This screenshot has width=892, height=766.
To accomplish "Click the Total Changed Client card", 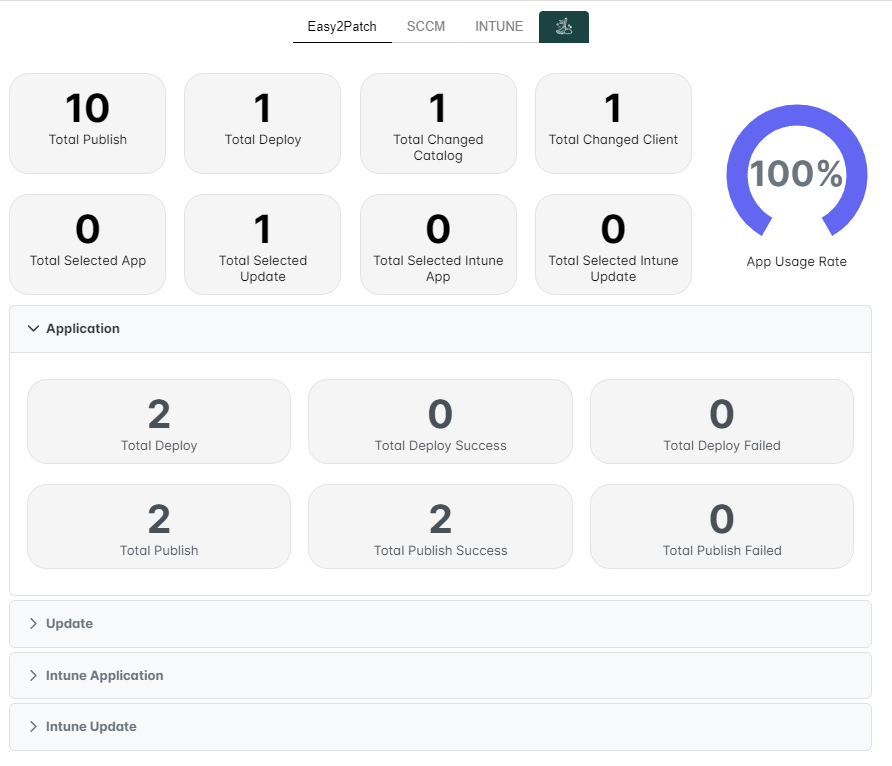I will [613, 123].
